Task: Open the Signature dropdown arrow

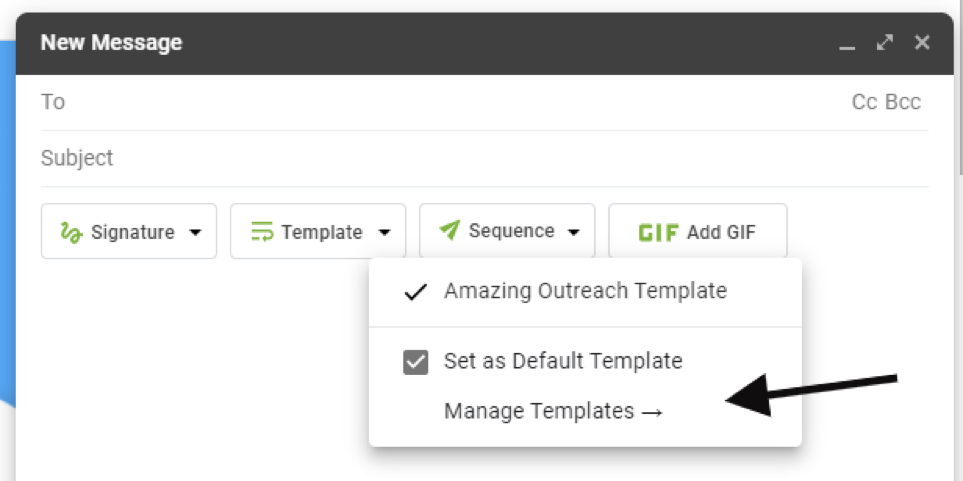Action: tap(196, 232)
